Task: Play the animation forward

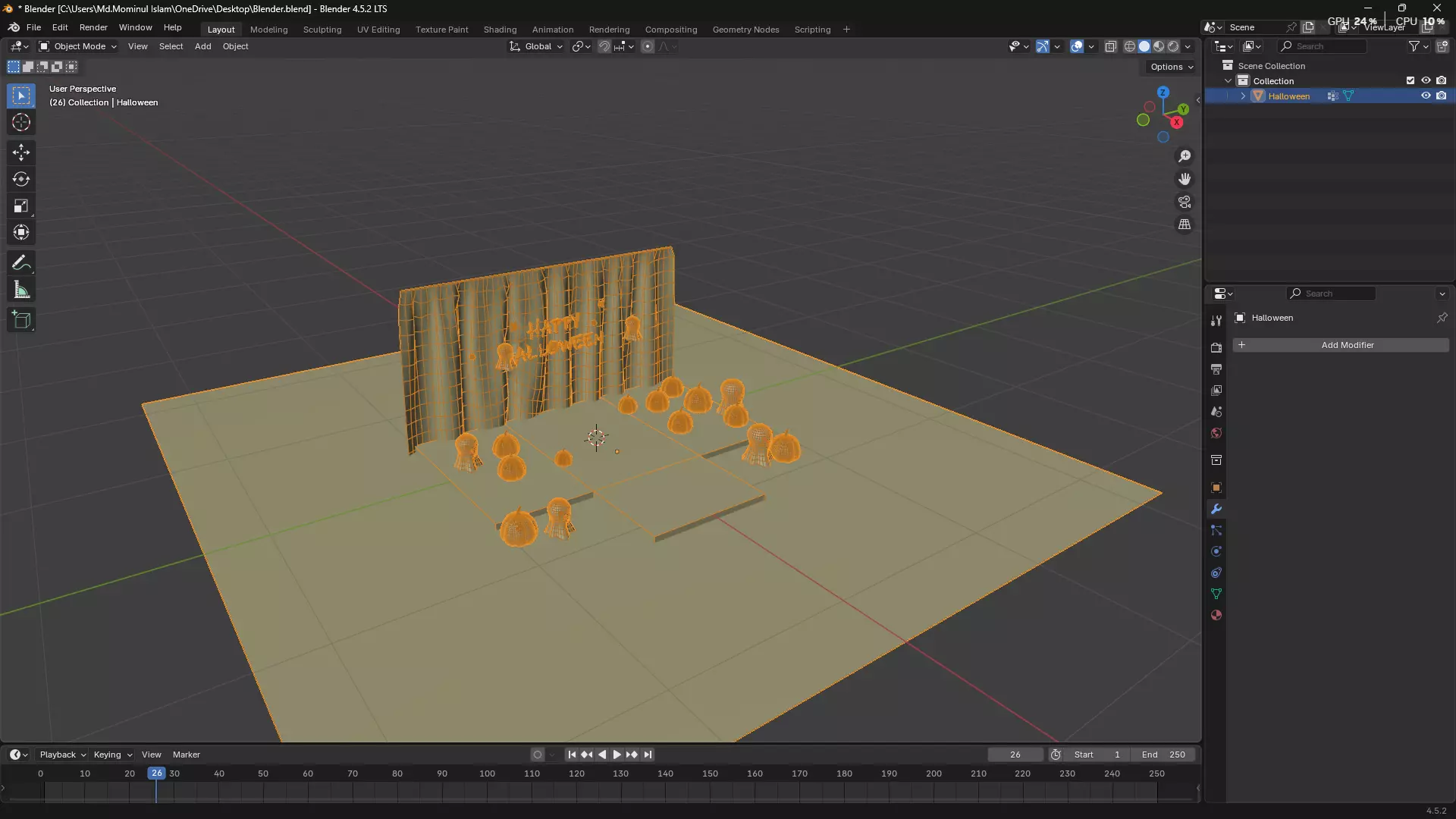Action: tap(617, 755)
